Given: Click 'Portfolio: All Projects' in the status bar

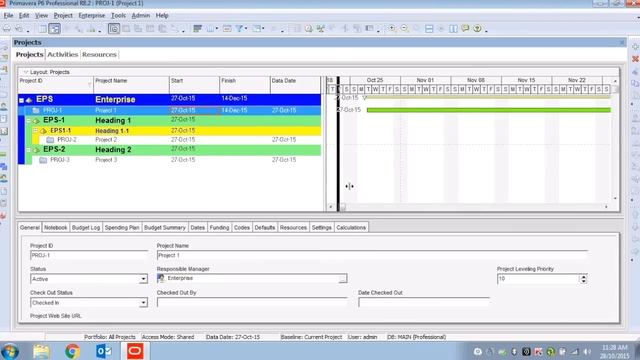Looking at the screenshot, I should [110, 337].
